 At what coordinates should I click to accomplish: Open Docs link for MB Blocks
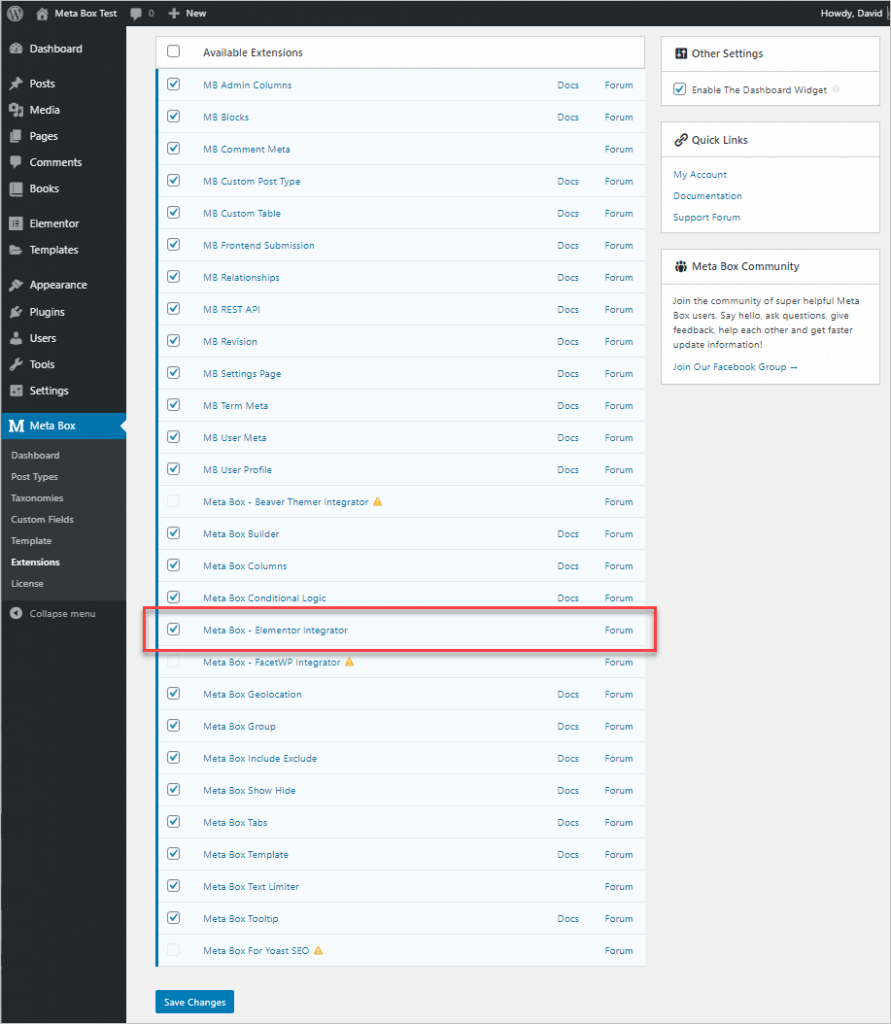[568, 117]
